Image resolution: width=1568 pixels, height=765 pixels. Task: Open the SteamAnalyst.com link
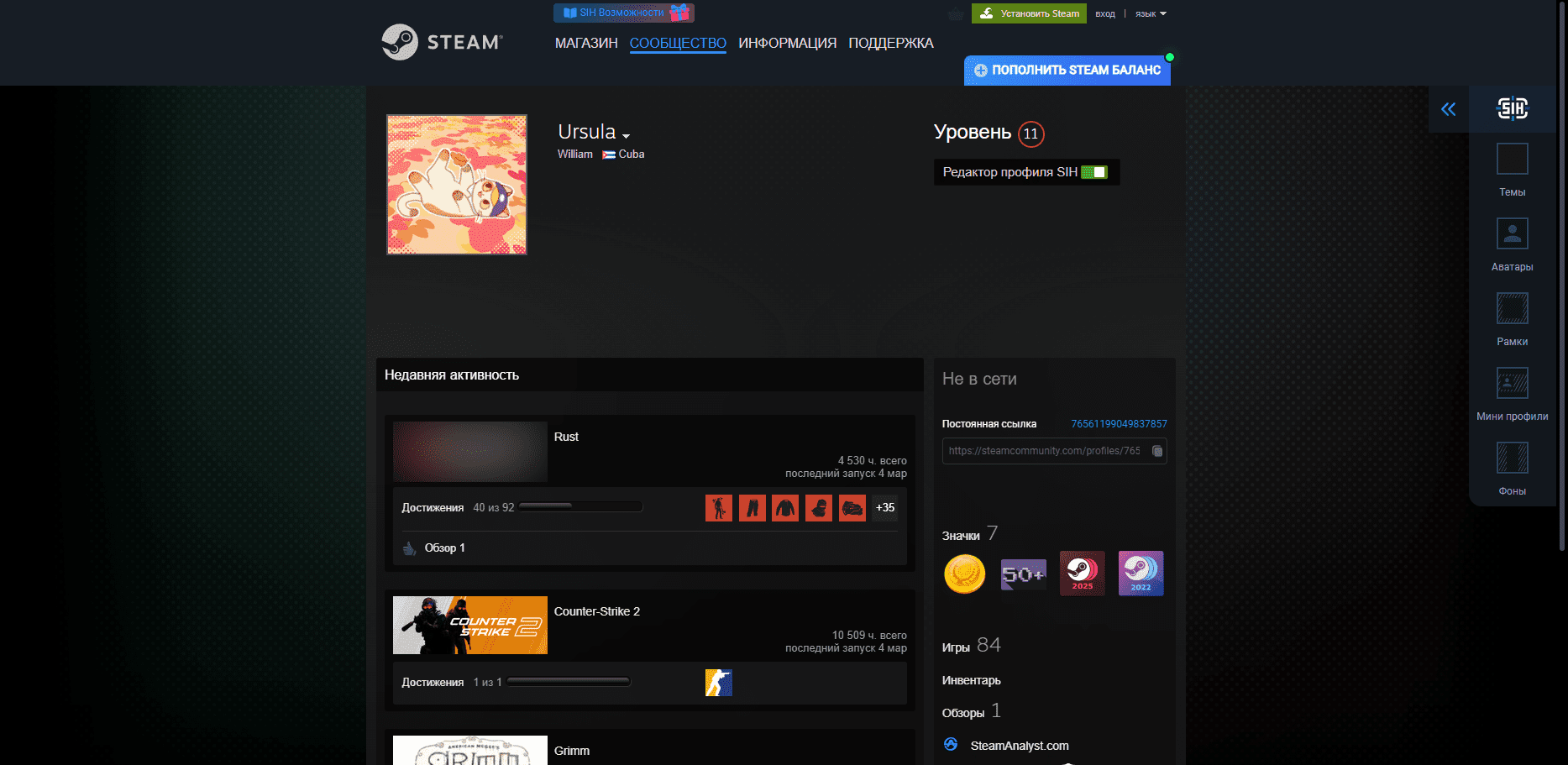tap(1018, 745)
